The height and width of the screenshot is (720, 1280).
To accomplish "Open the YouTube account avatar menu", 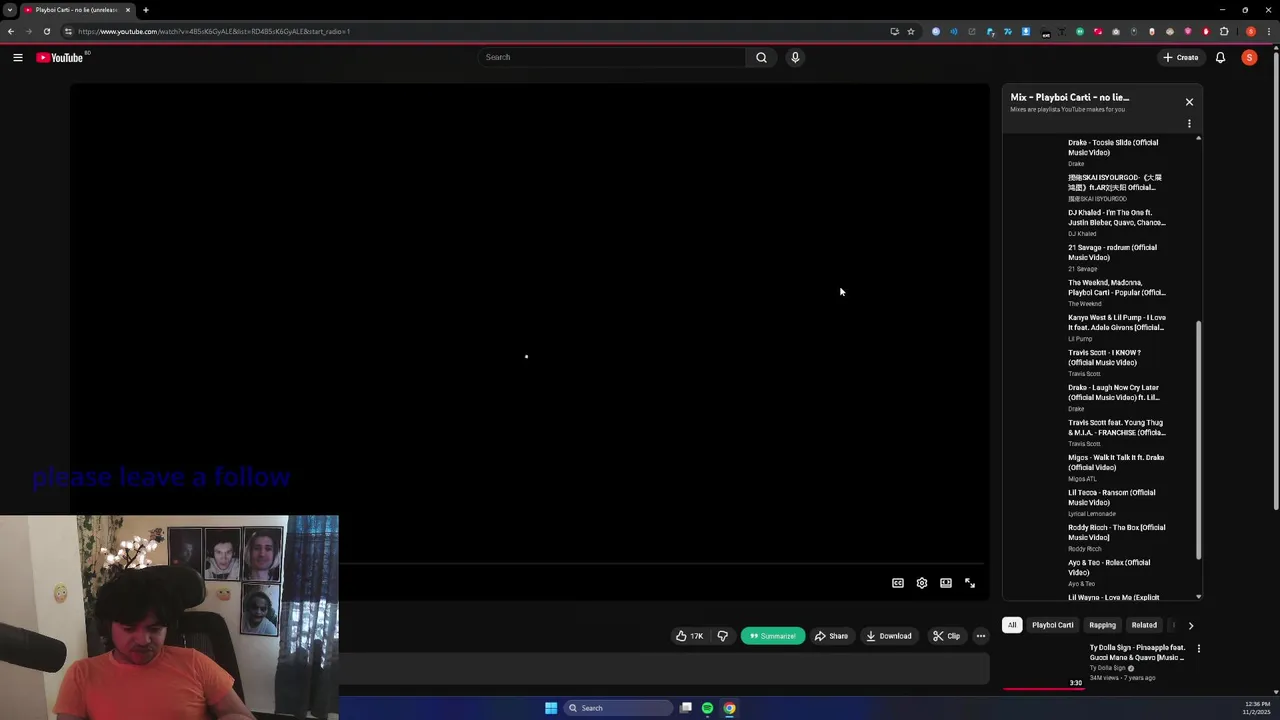I will tap(1249, 57).
